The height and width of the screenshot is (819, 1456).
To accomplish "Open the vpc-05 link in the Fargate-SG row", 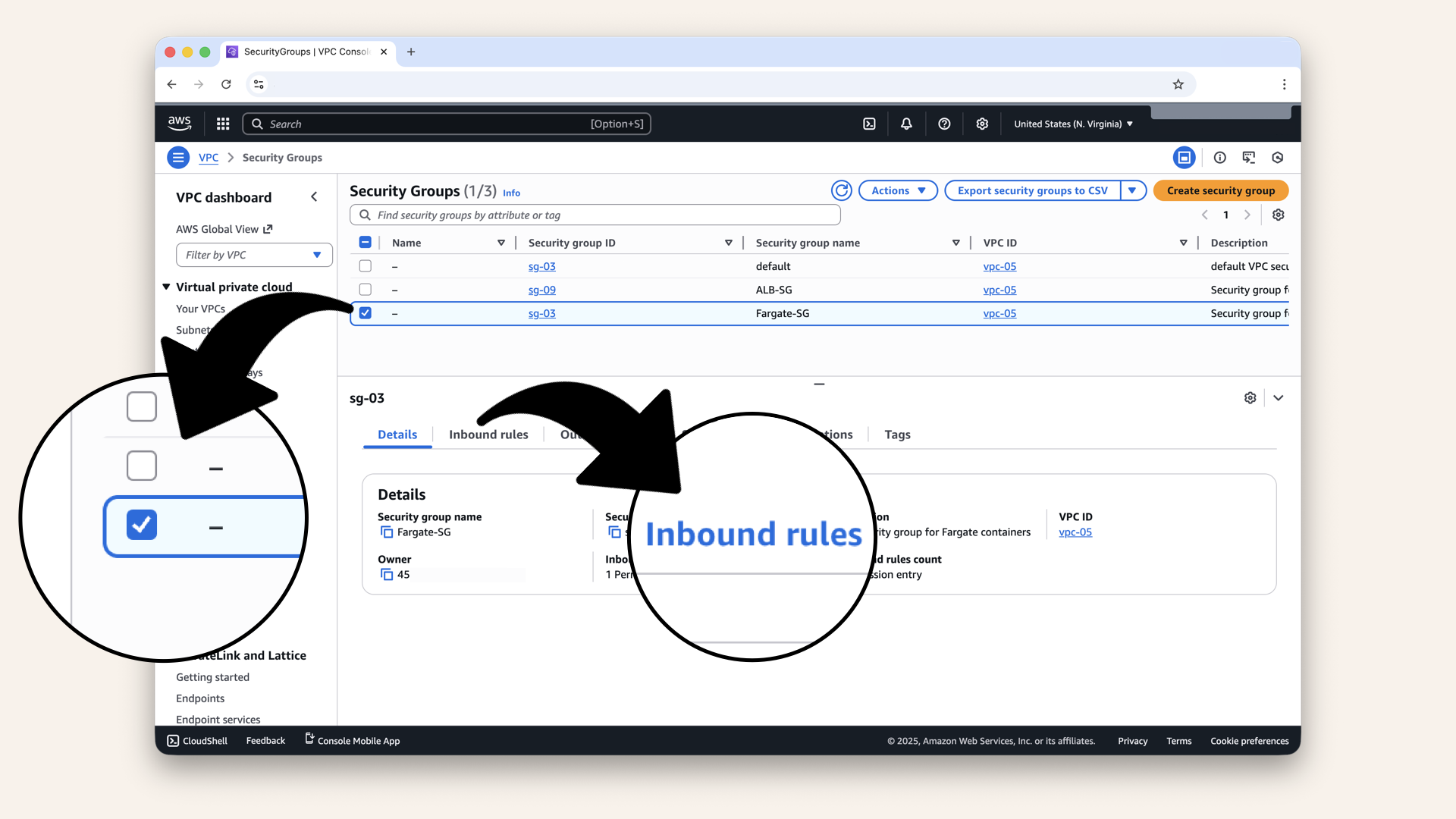I will (x=999, y=313).
